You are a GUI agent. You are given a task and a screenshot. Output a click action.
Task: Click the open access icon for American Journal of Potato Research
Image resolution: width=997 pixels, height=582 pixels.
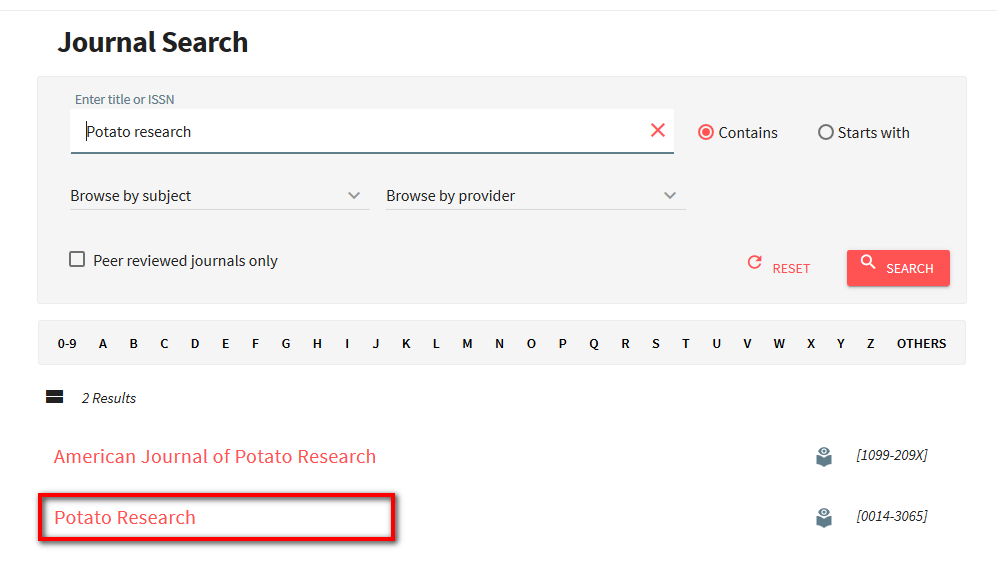(x=824, y=456)
